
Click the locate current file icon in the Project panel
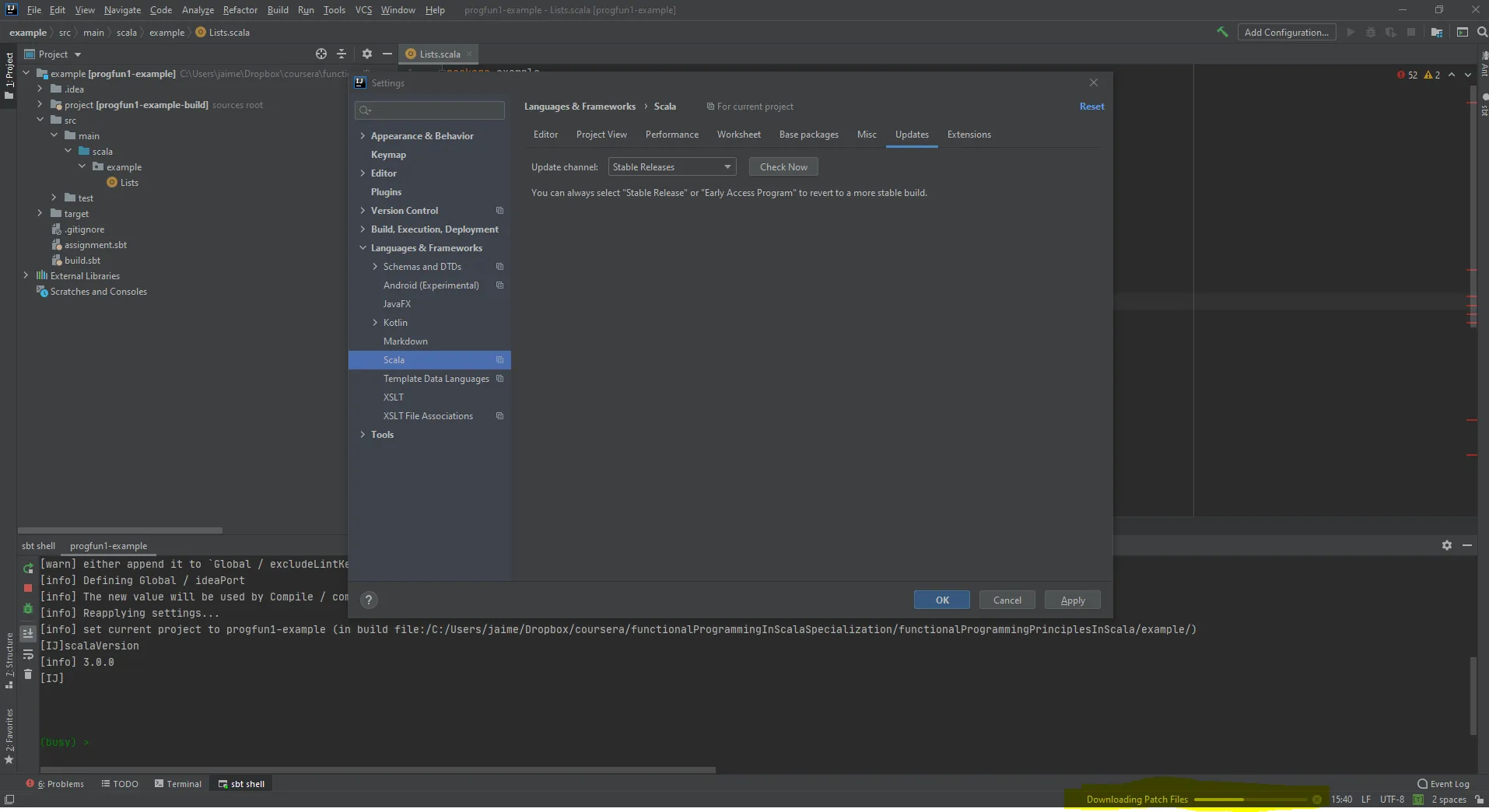tap(321, 54)
